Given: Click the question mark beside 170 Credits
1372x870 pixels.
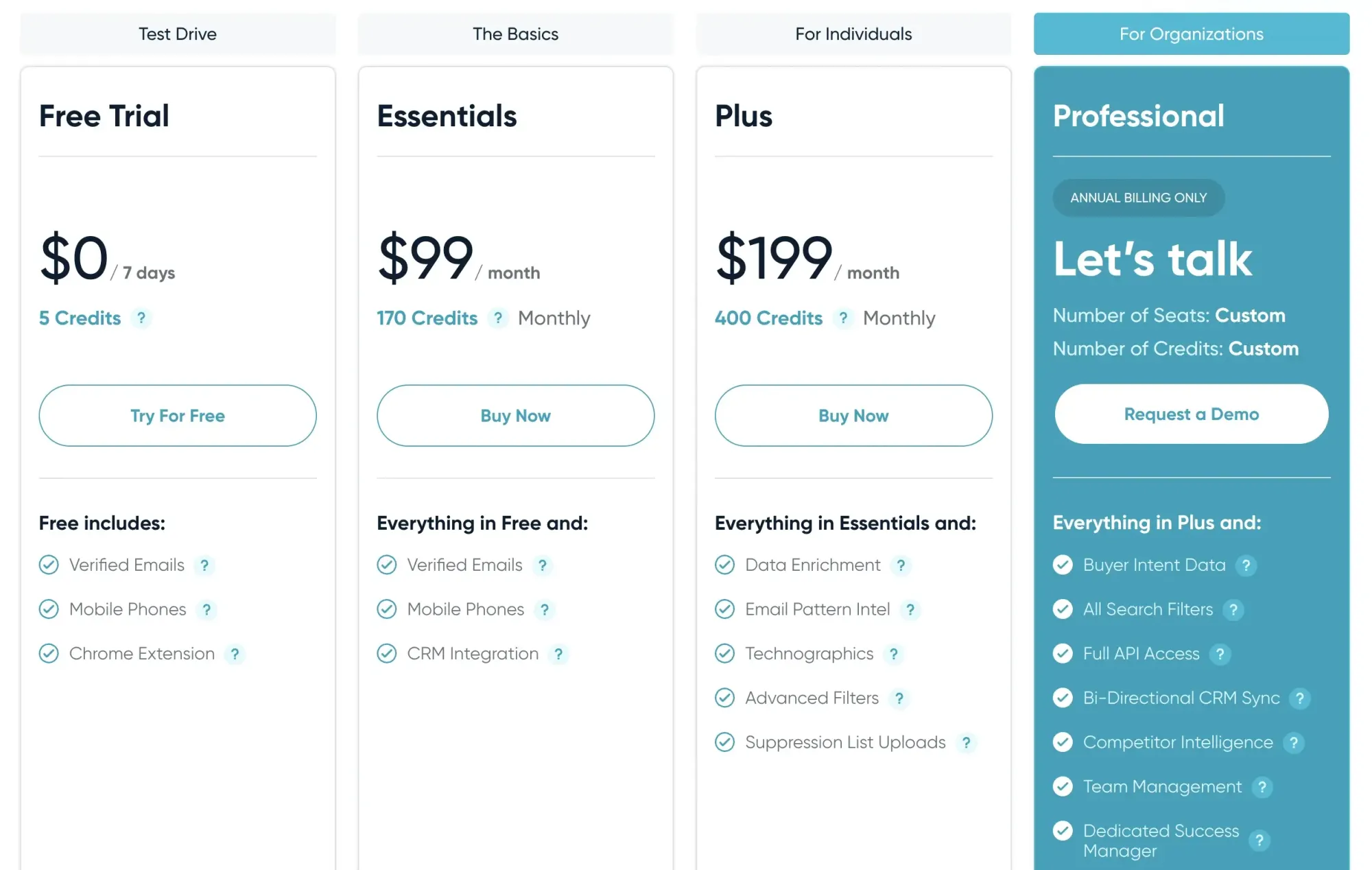Looking at the screenshot, I should pos(497,318).
